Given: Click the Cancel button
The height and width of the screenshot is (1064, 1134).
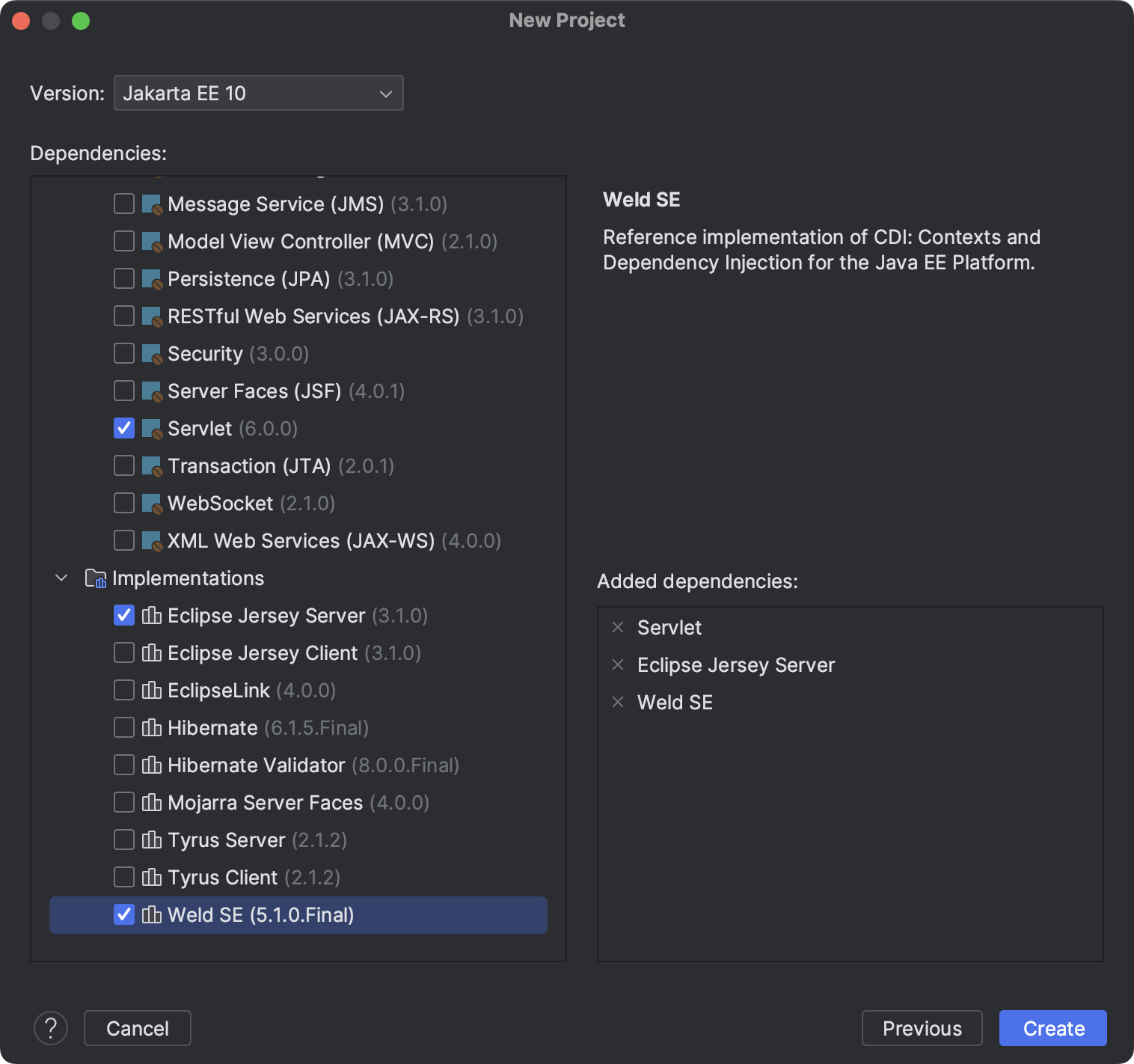Looking at the screenshot, I should point(137,1027).
